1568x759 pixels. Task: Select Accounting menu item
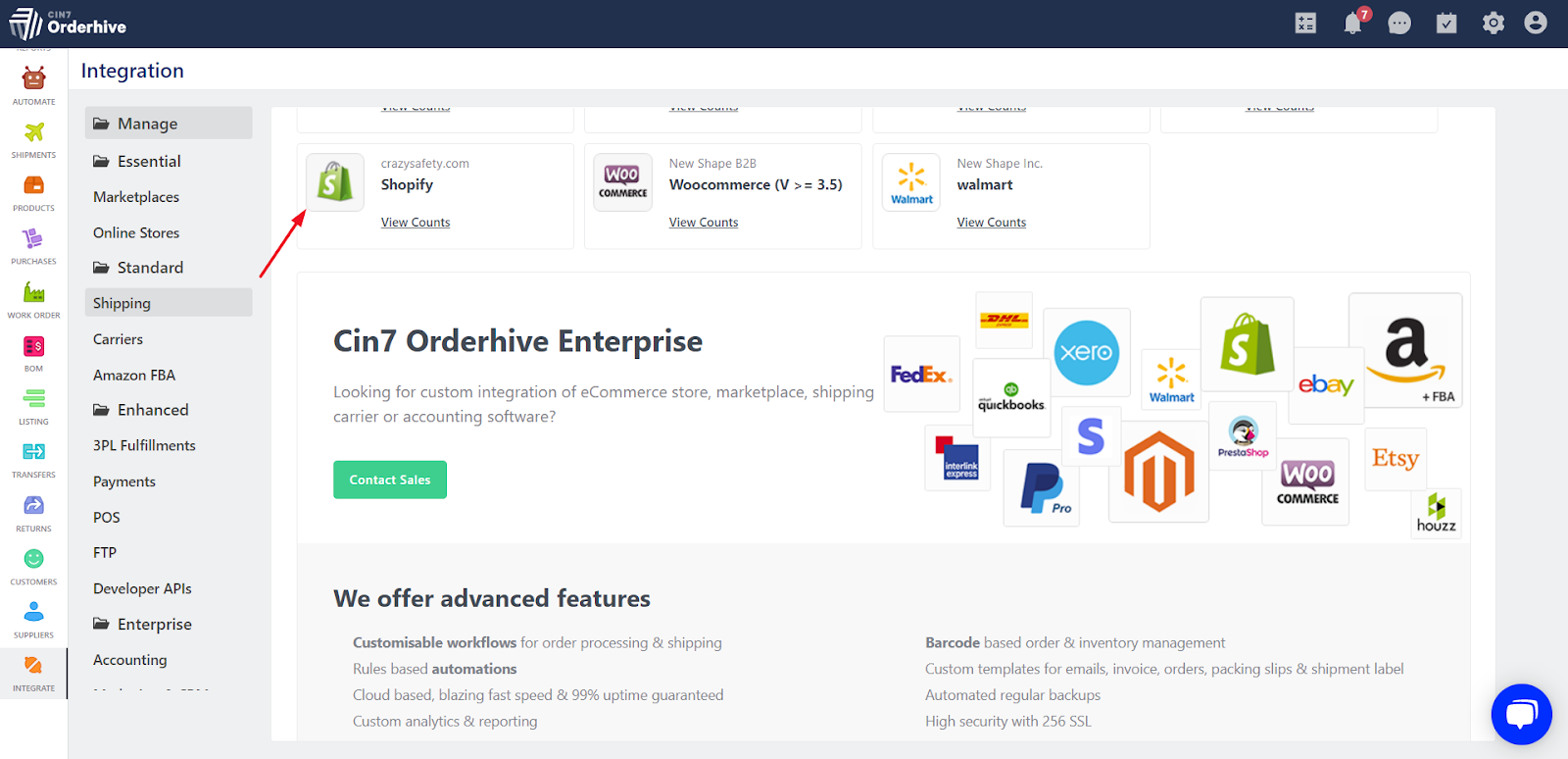click(130, 660)
